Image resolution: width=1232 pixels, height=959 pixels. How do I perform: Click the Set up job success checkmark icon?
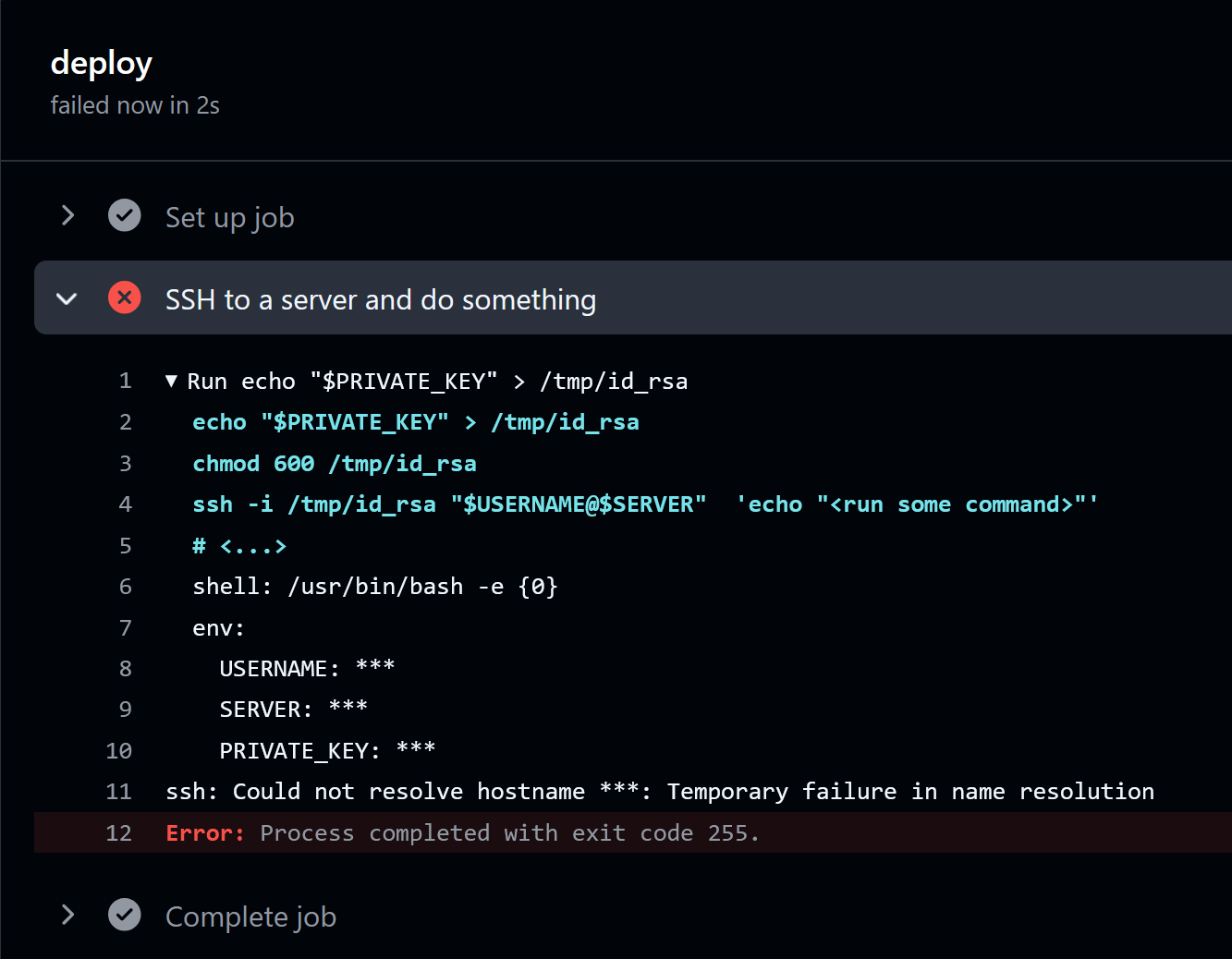click(x=125, y=215)
